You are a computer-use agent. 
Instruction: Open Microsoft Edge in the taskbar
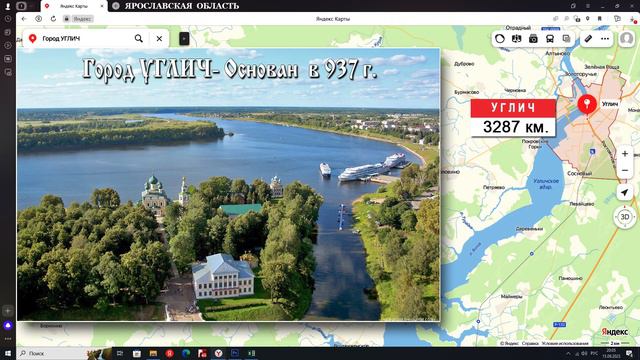186,353
